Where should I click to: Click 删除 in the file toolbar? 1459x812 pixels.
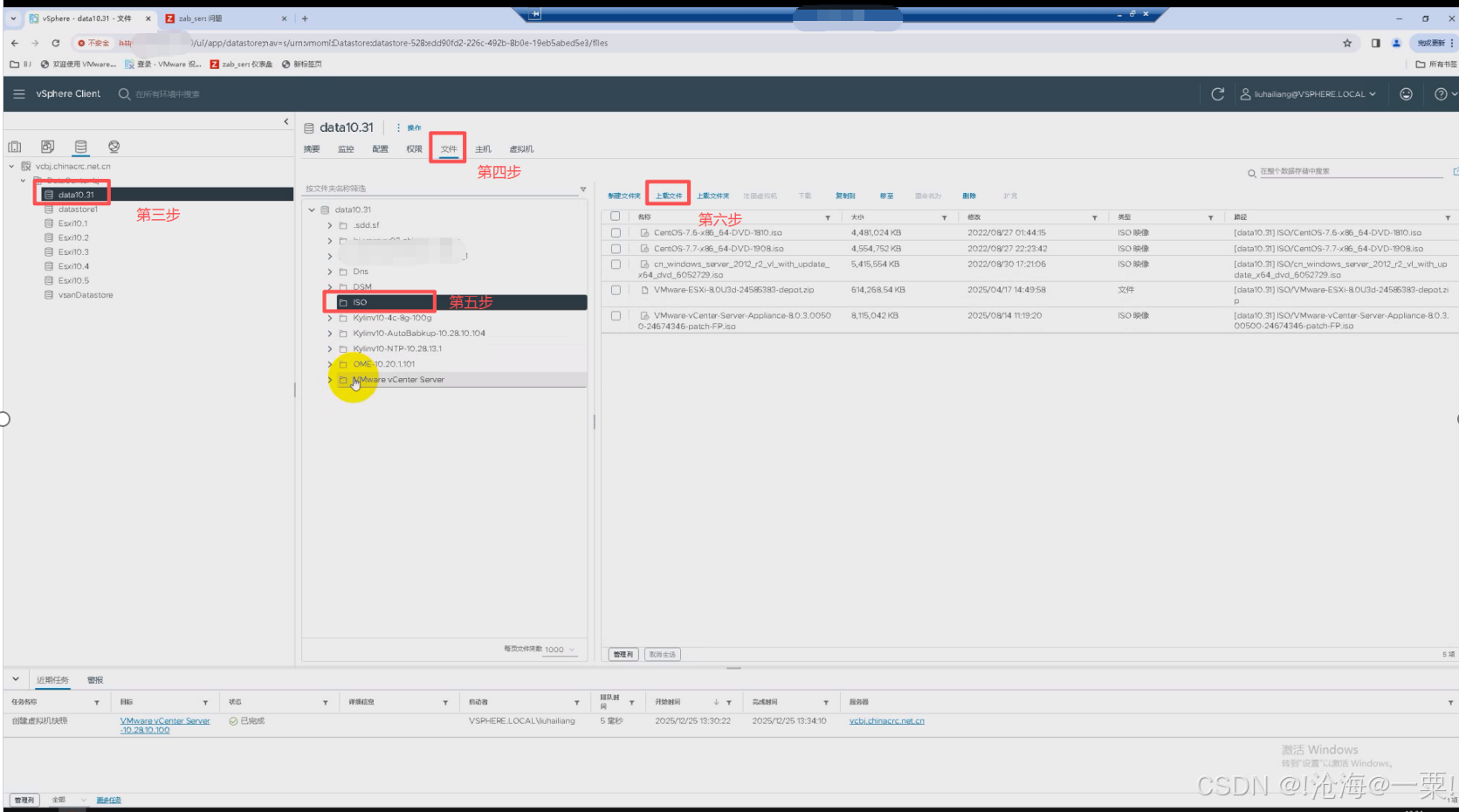[969, 196]
